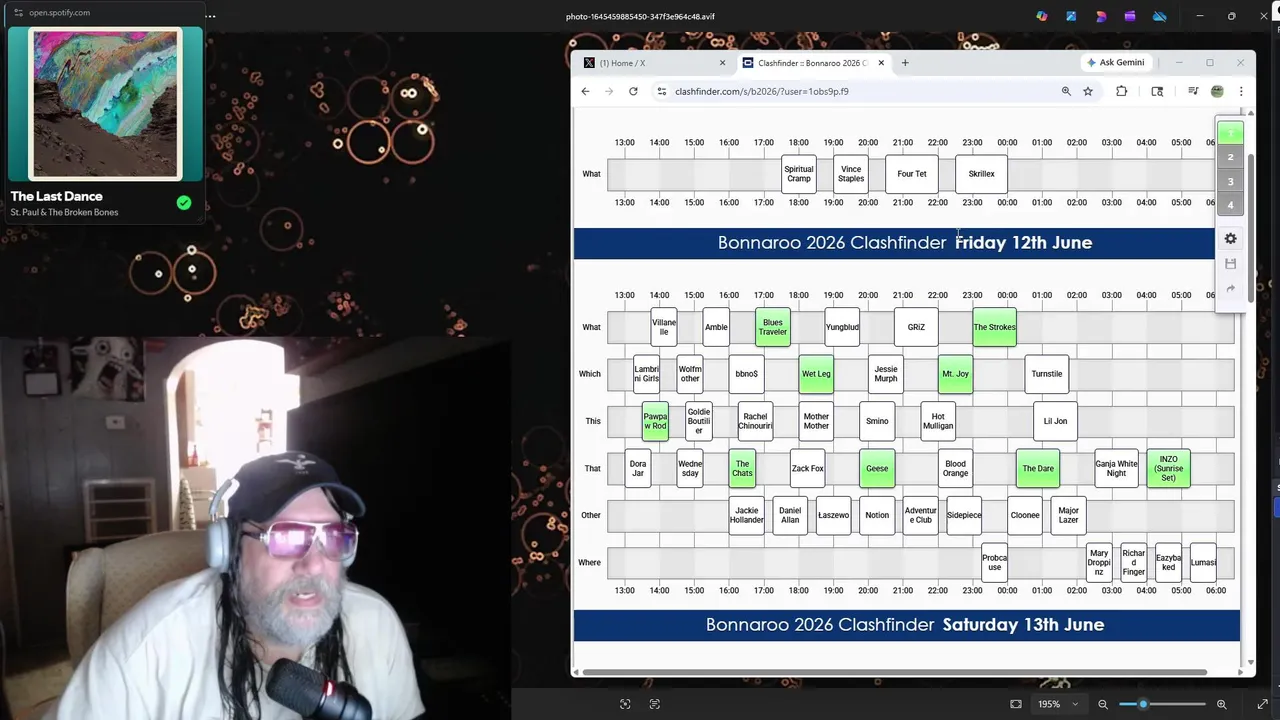Go back in the Chrome browser
This screenshot has height=720, width=1280.
585,91
